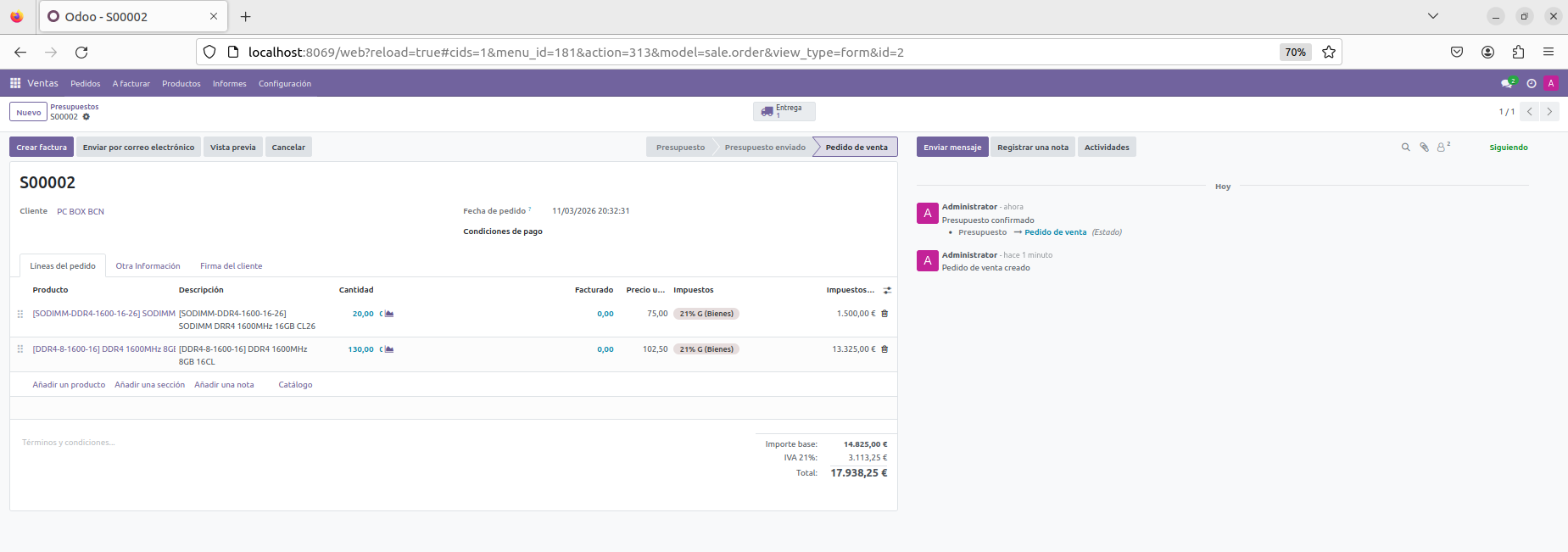Open the activities clock icon in top bar
The image size is (1568, 552).
coord(1531,83)
